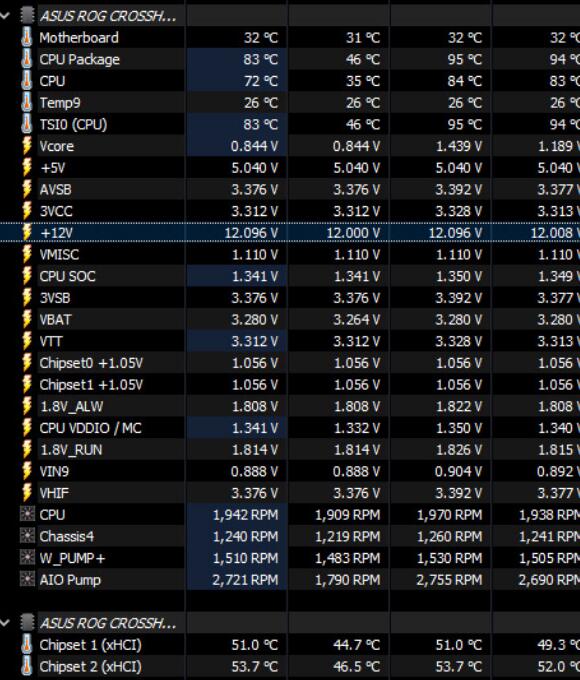Screen dimensions: 580x680
Task: Click the fan icon for AIO Pump
Action: [27, 579]
